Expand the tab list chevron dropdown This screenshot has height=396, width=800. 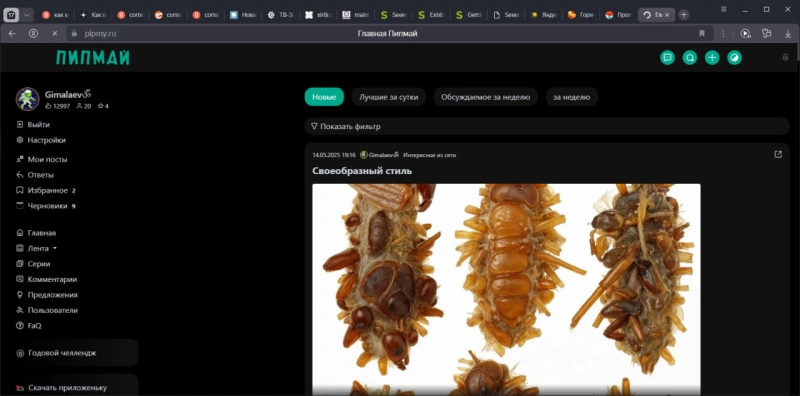(x=27, y=15)
